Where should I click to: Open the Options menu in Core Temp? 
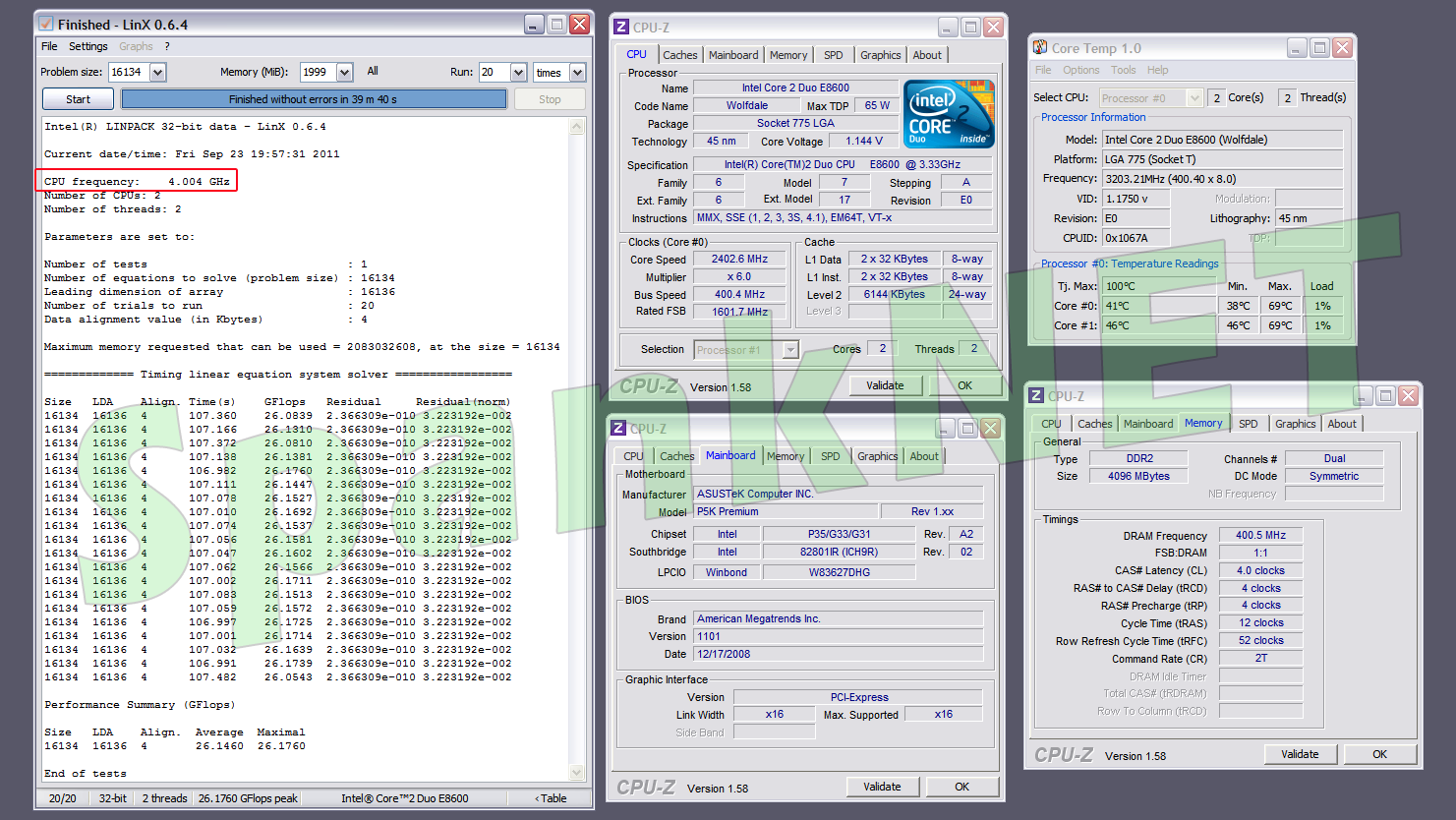point(1080,70)
